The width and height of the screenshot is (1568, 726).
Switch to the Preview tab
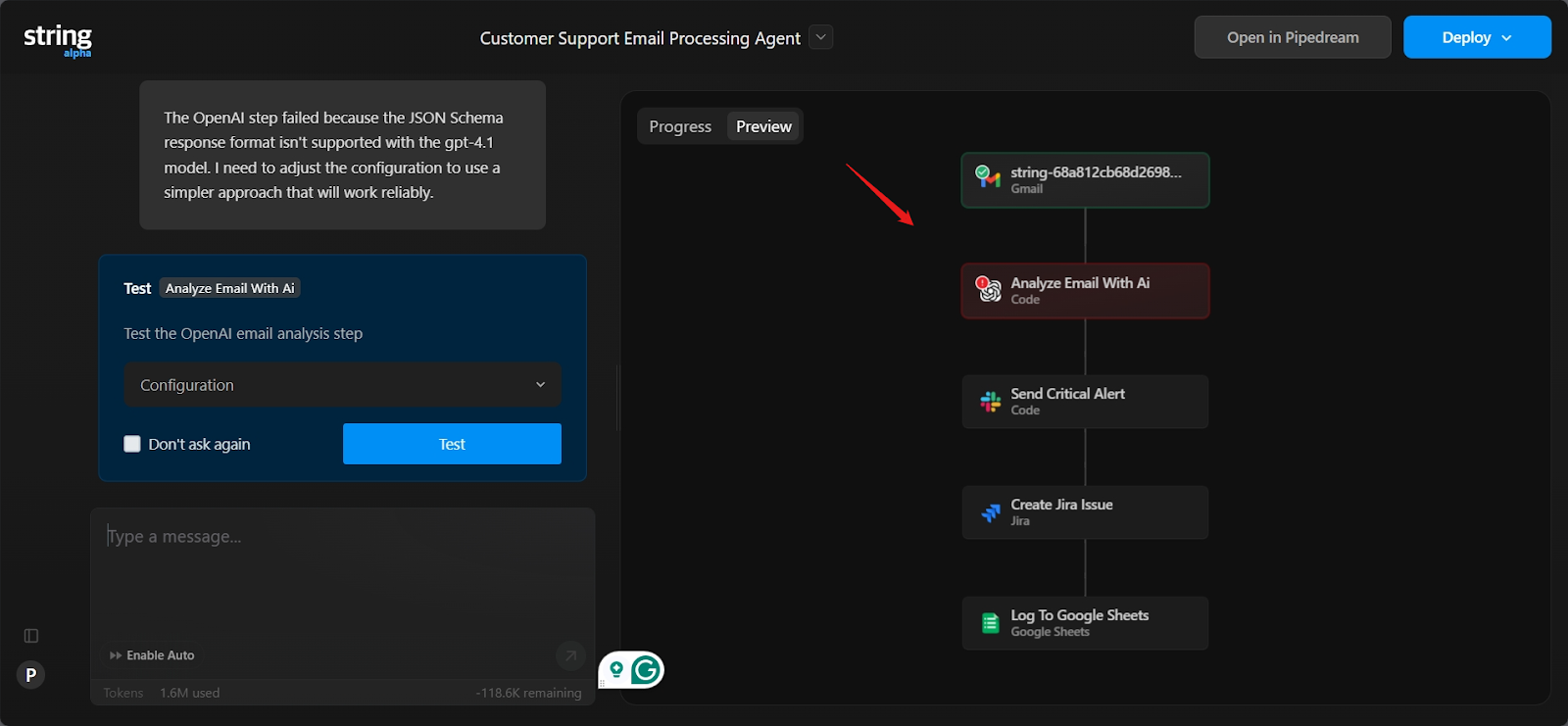[763, 126]
